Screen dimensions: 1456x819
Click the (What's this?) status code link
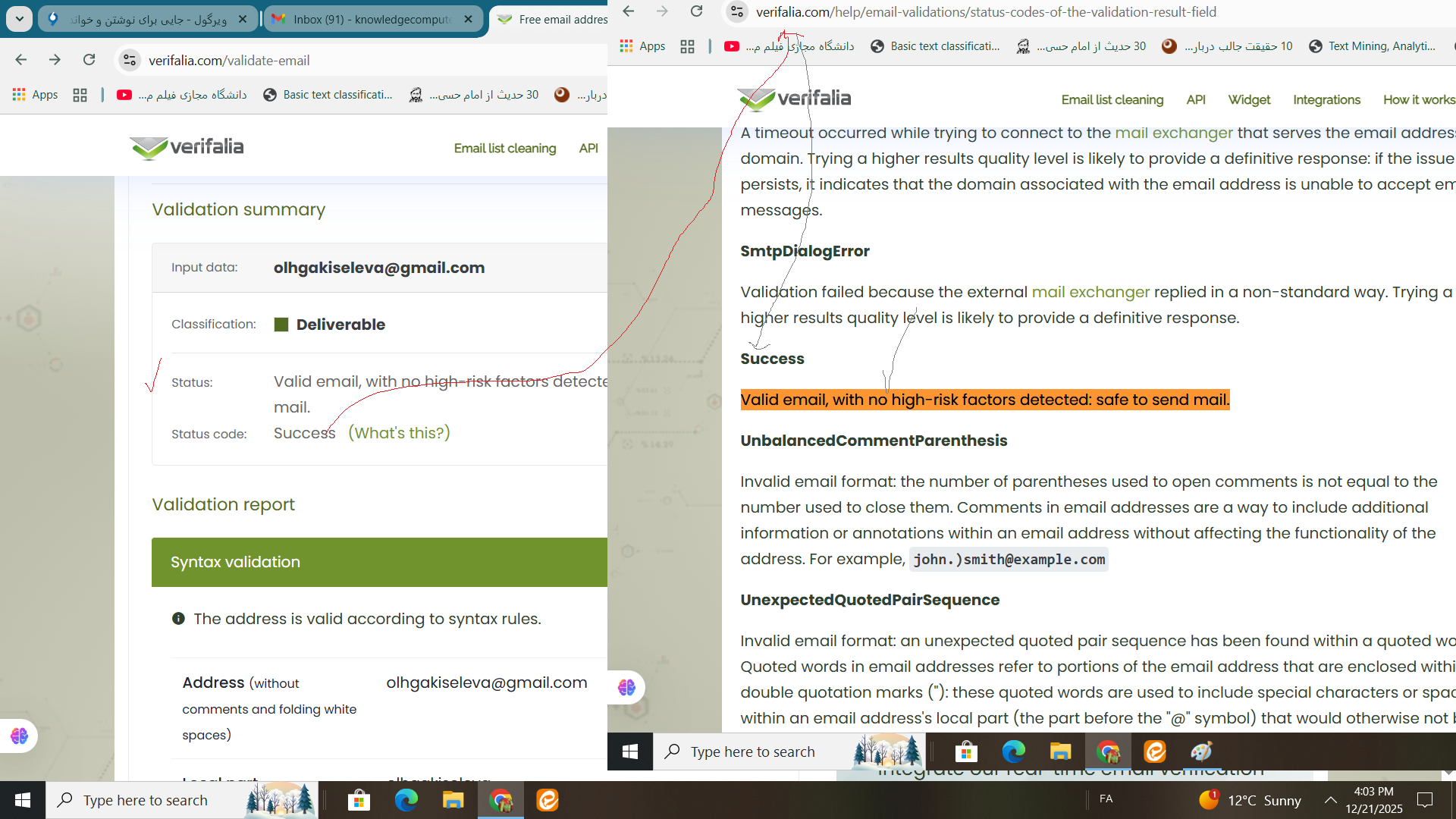coord(399,433)
